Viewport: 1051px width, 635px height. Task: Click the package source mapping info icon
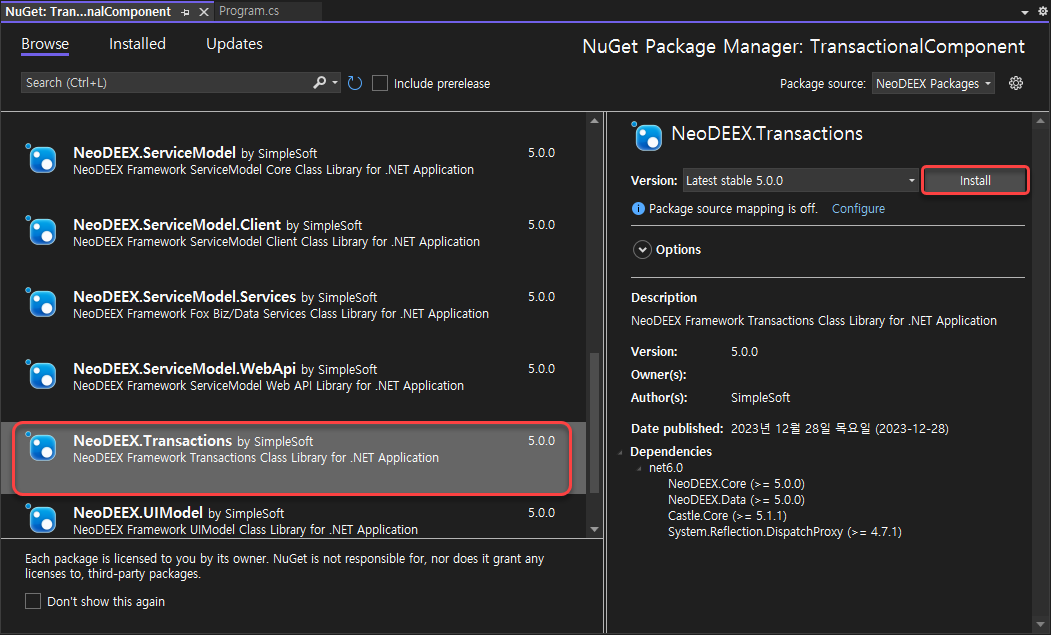(x=638, y=209)
